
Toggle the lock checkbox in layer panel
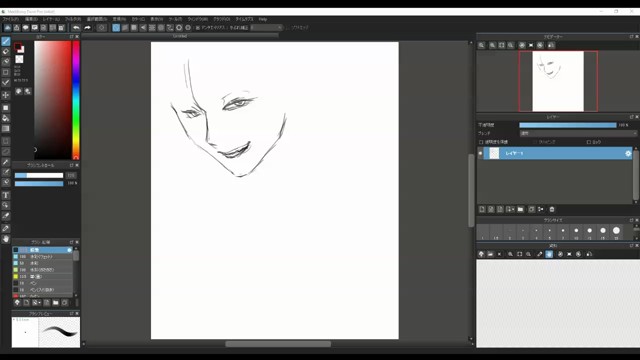pos(589,142)
